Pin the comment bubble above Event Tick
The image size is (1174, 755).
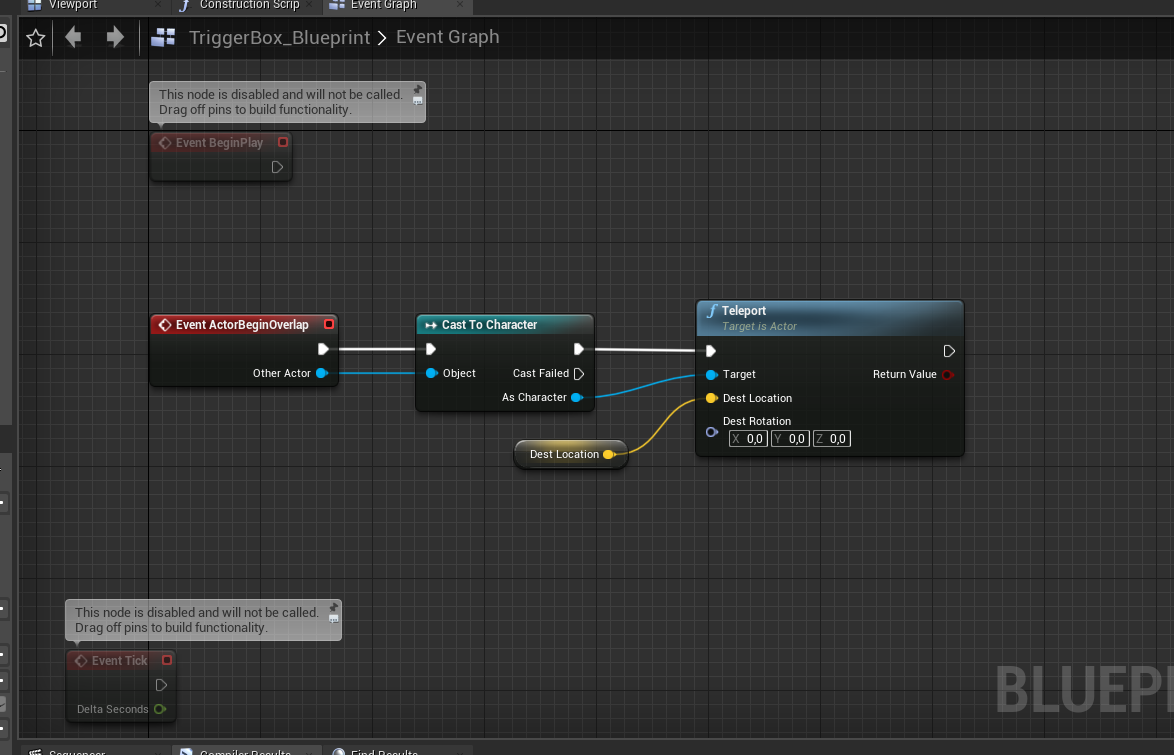(x=334, y=607)
